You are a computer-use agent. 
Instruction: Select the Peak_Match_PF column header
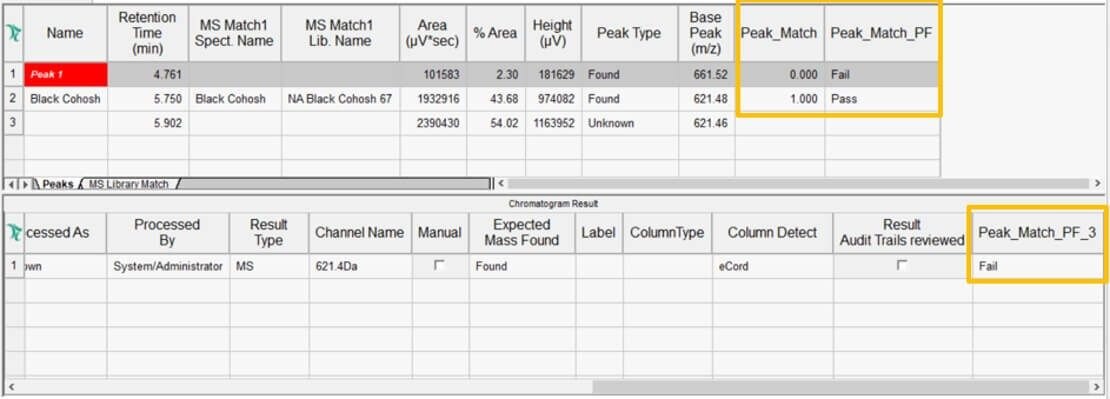[x=881, y=33]
